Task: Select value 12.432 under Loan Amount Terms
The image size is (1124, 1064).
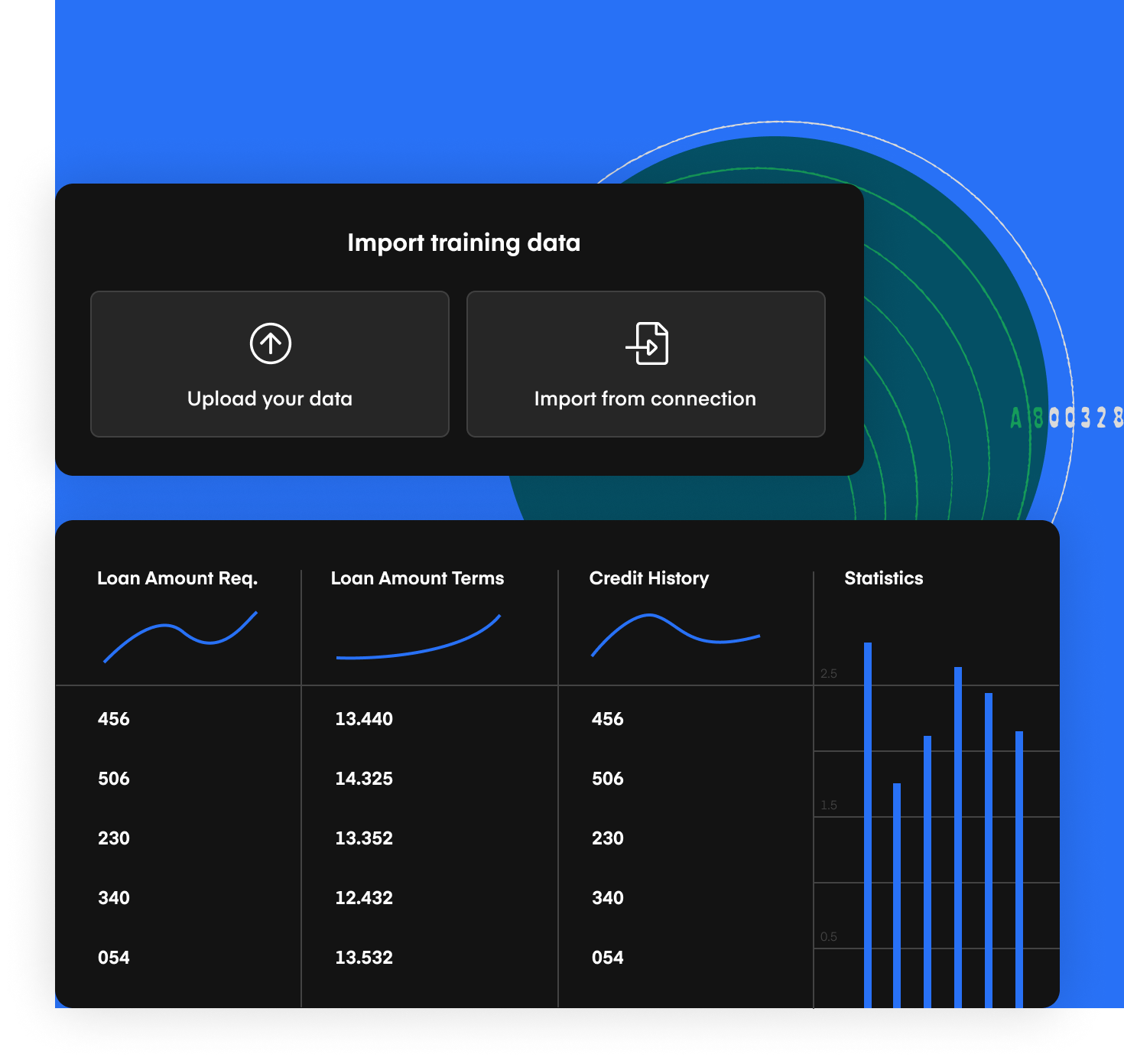Action: pyautogui.click(x=364, y=898)
